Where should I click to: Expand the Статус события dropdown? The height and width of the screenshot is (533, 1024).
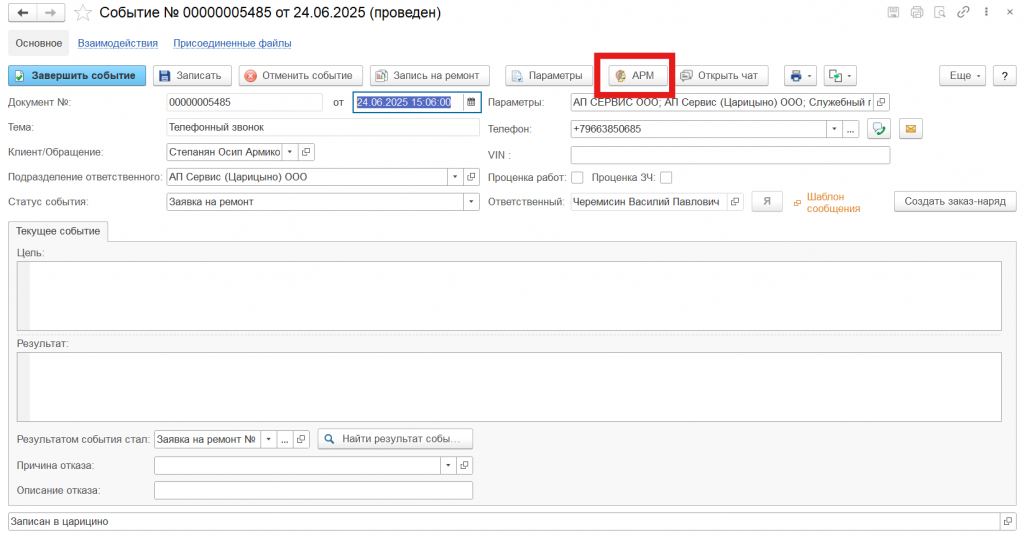(x=471, y=202)
